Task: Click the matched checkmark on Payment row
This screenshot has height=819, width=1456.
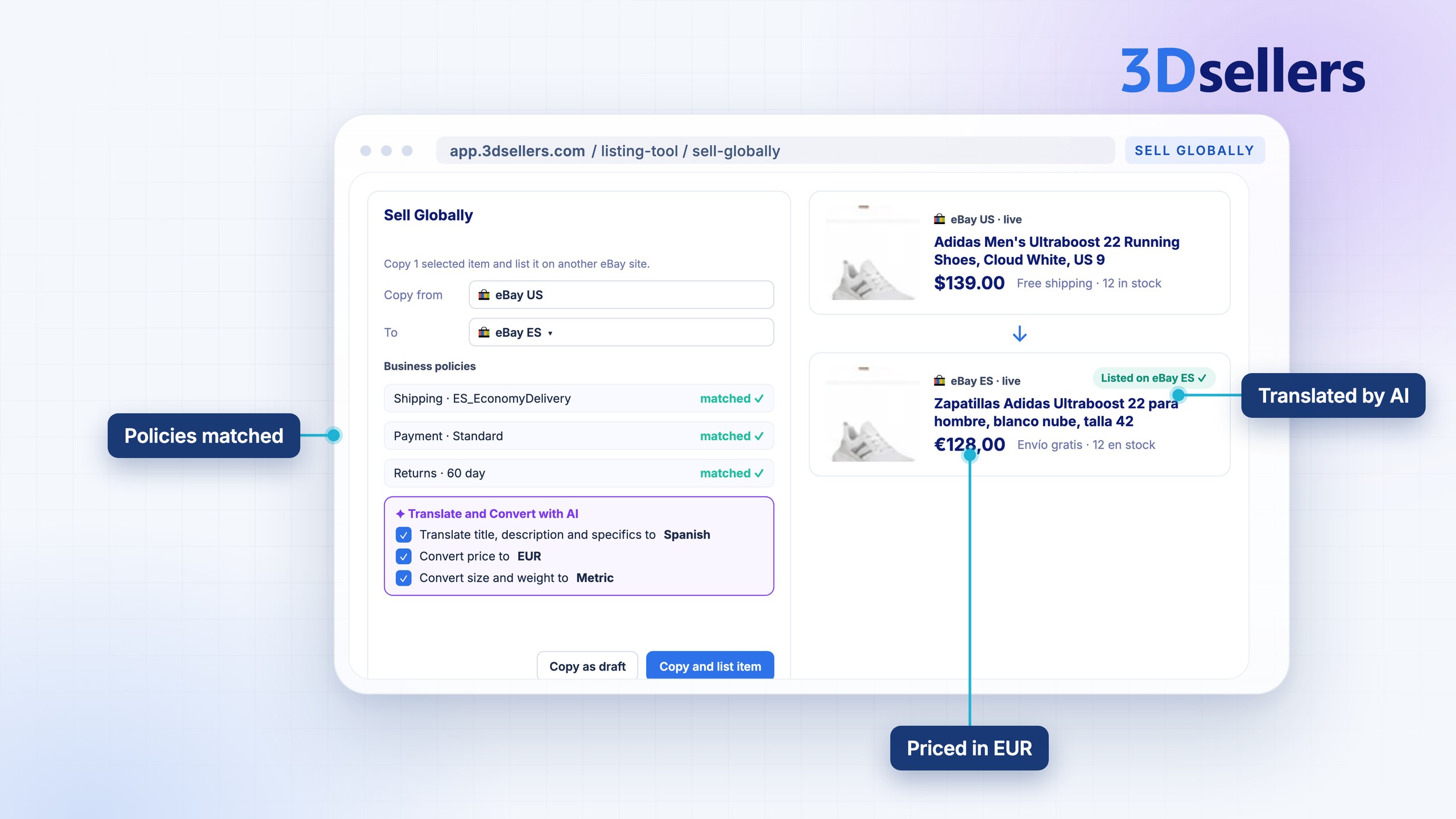Action: coord(759,436)
